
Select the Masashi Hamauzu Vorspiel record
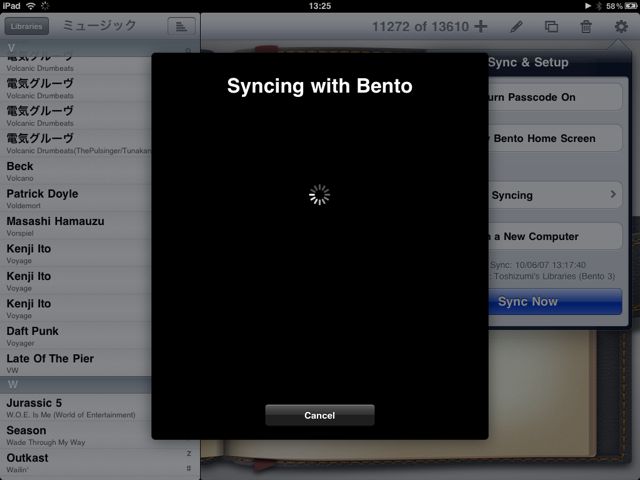pyautogui.click(x=76, y=226)
